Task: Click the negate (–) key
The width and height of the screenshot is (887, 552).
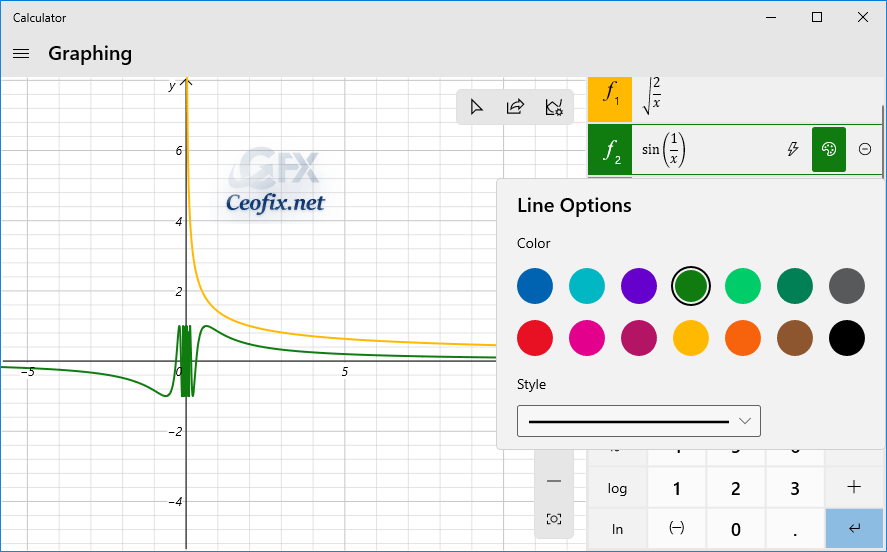Action: point(677,529)
